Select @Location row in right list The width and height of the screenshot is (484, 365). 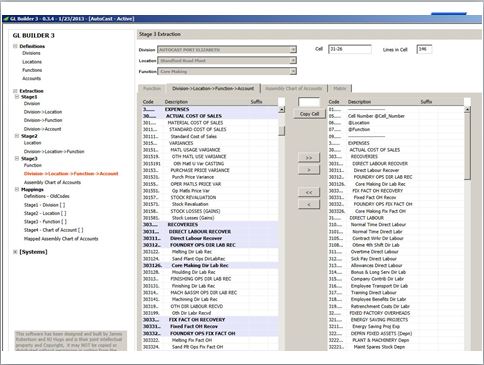point(396,123)
